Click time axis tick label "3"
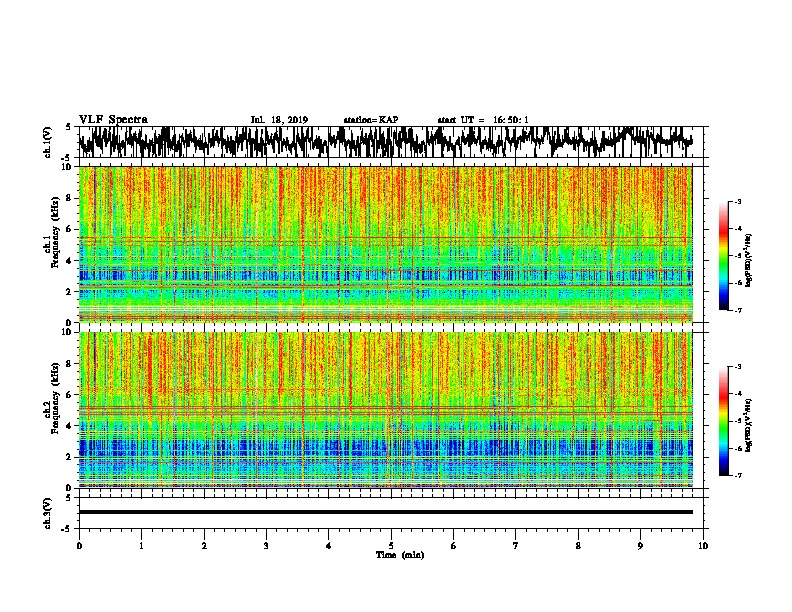Image resolution: width=792 pixels, height=612 pixels. coord(266,546)
